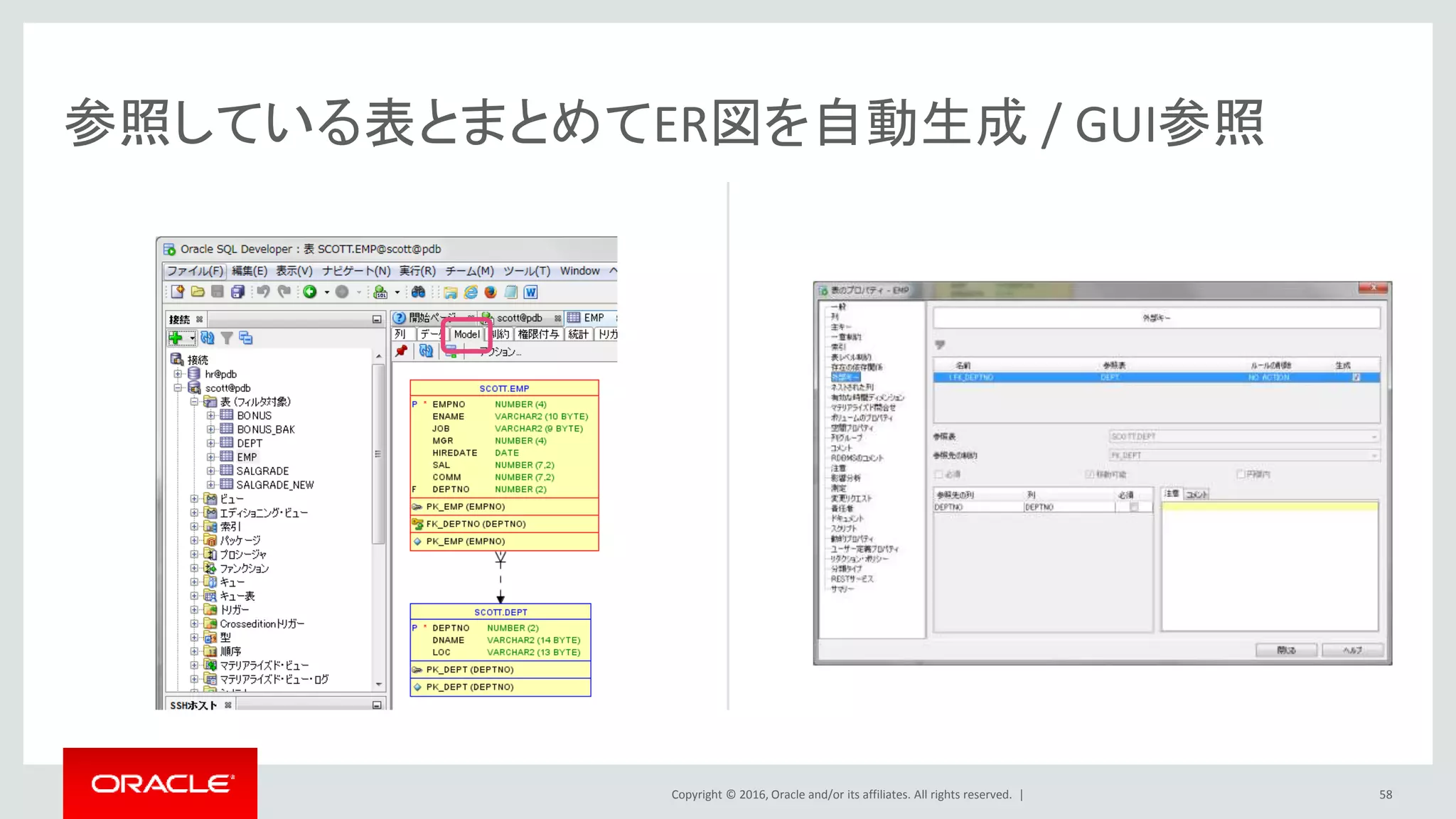Click the Word toolbar icon
1456x819 pixels.
(530, 291)
